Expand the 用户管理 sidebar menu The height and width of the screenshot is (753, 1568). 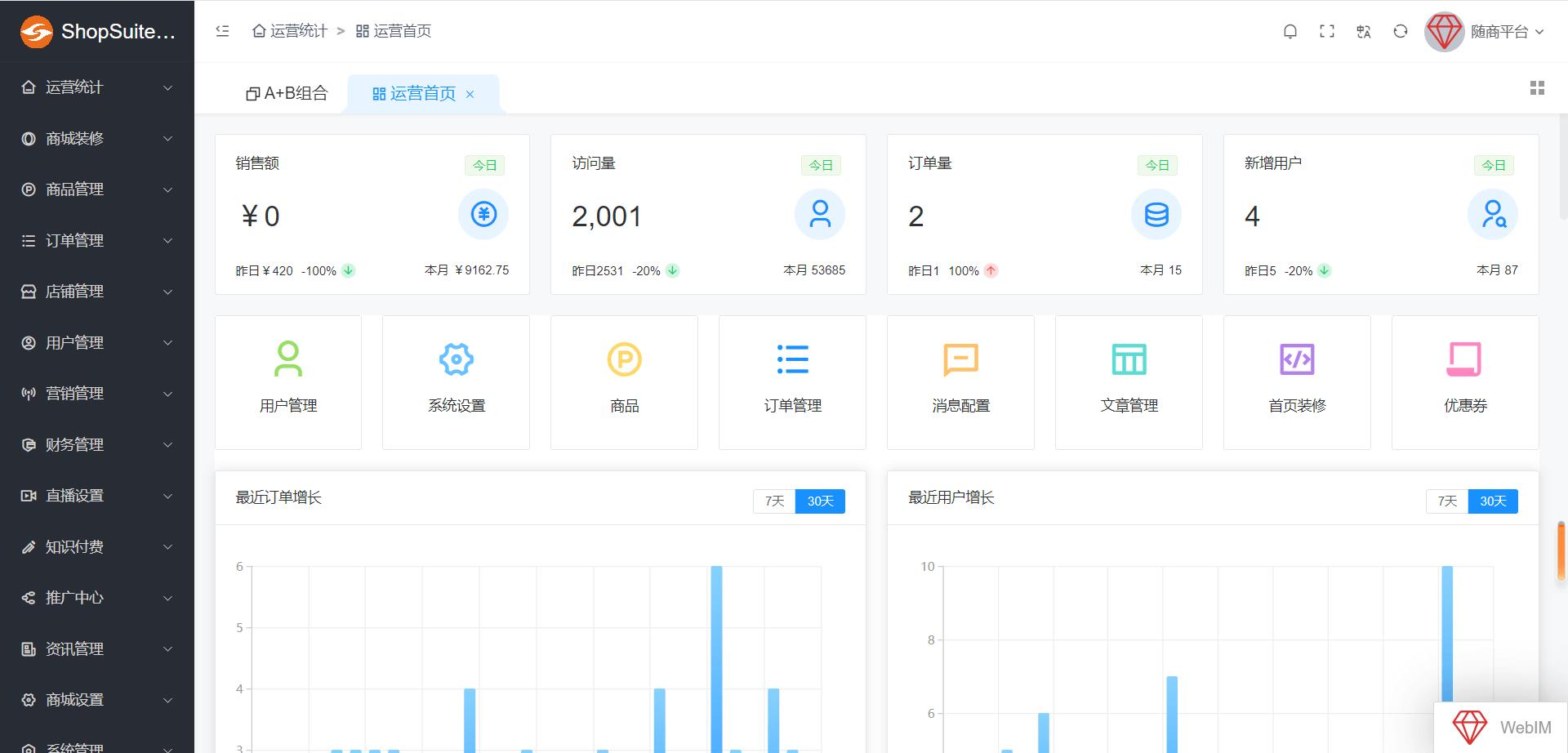tap(97, 343)
